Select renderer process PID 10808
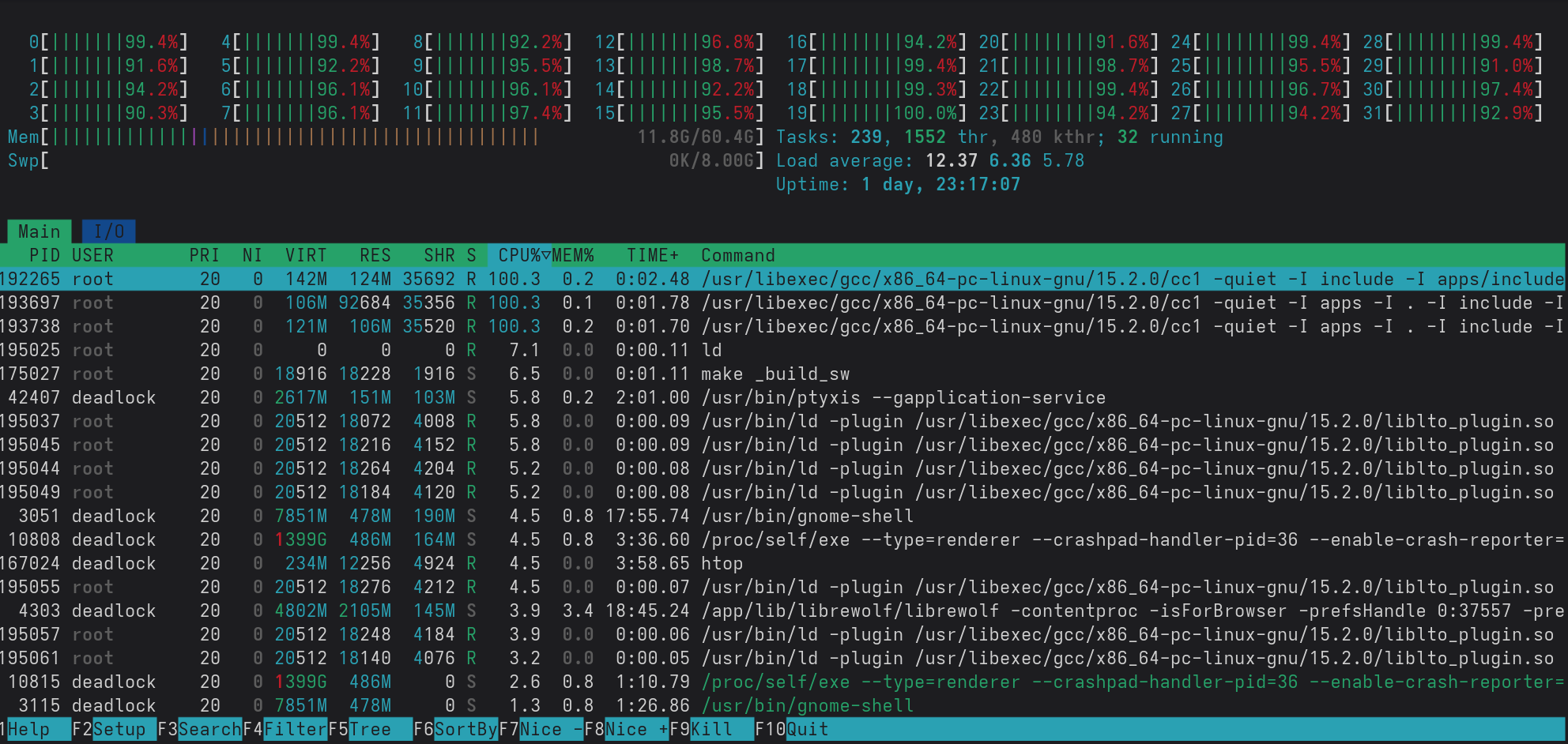The height and width of the screenshot is (744, 1568). [x=782, y=539]
